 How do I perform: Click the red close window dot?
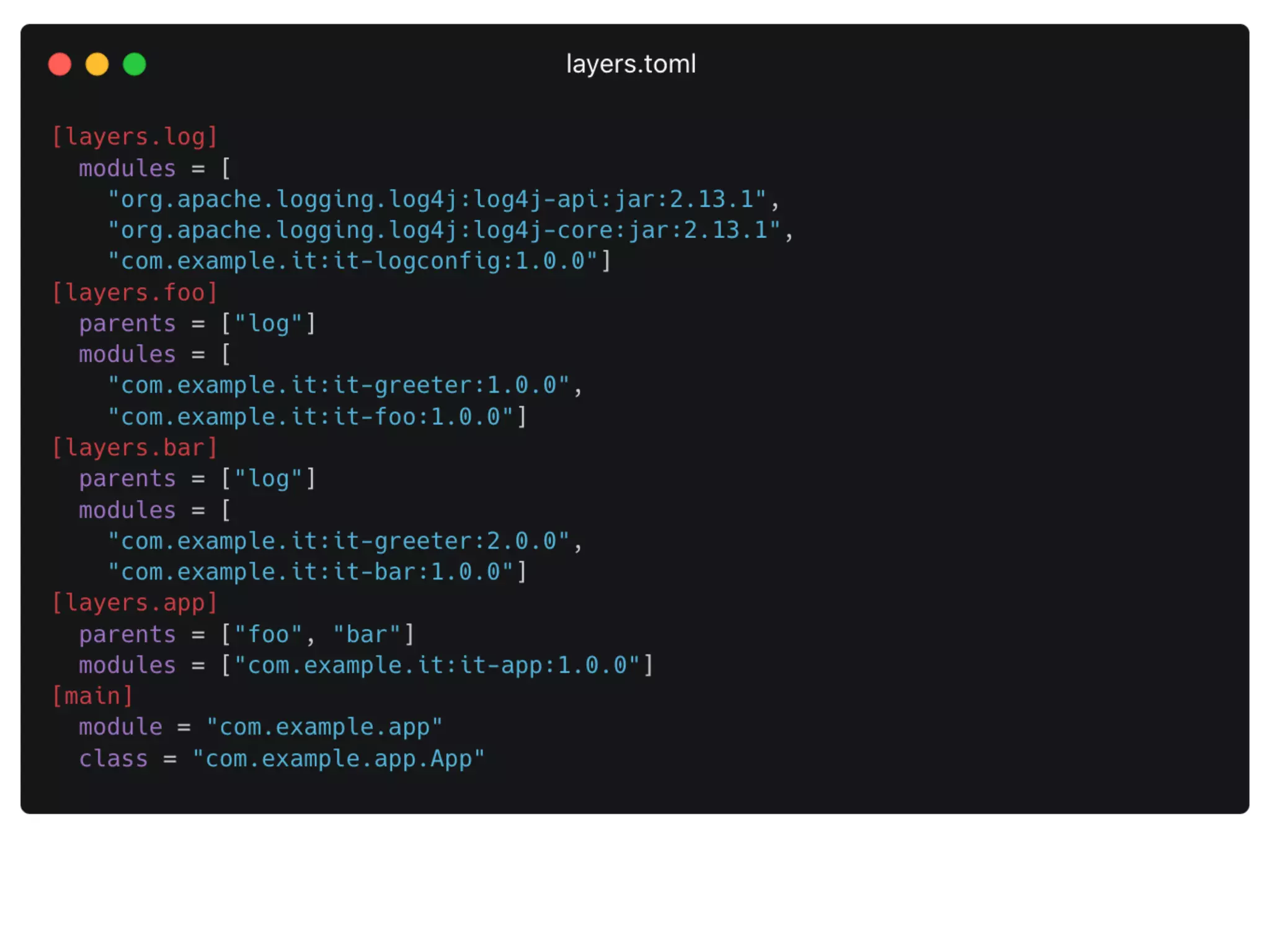click(x=60, y=64)
